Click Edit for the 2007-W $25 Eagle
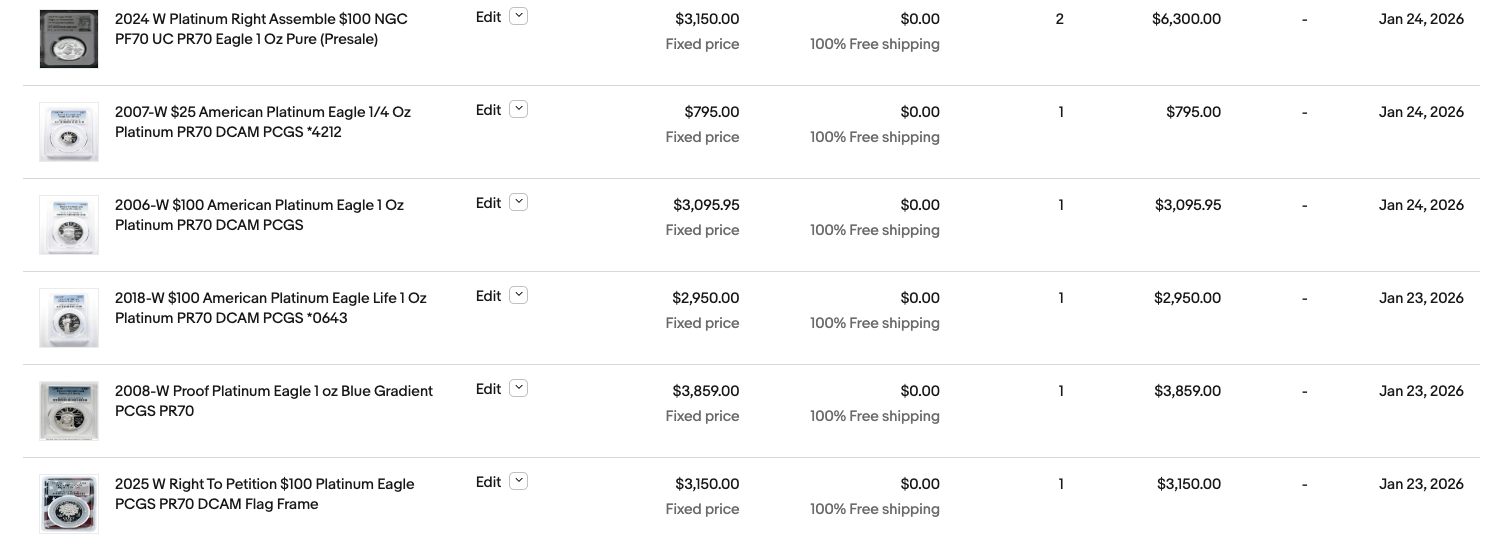This screenshot has height=549, width=1499. pyautogui.click(x=488, y=110)
